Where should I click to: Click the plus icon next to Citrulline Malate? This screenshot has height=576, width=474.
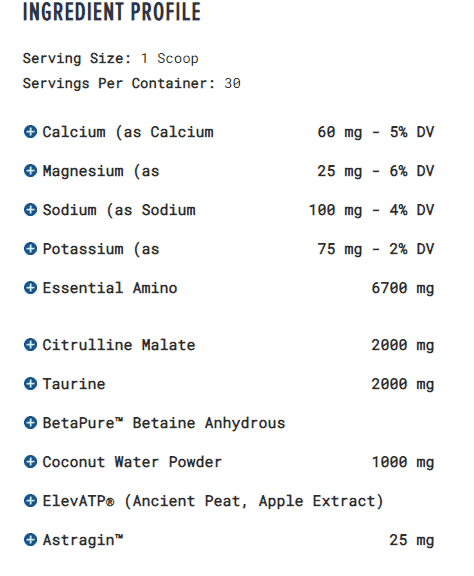click(30, 345)
